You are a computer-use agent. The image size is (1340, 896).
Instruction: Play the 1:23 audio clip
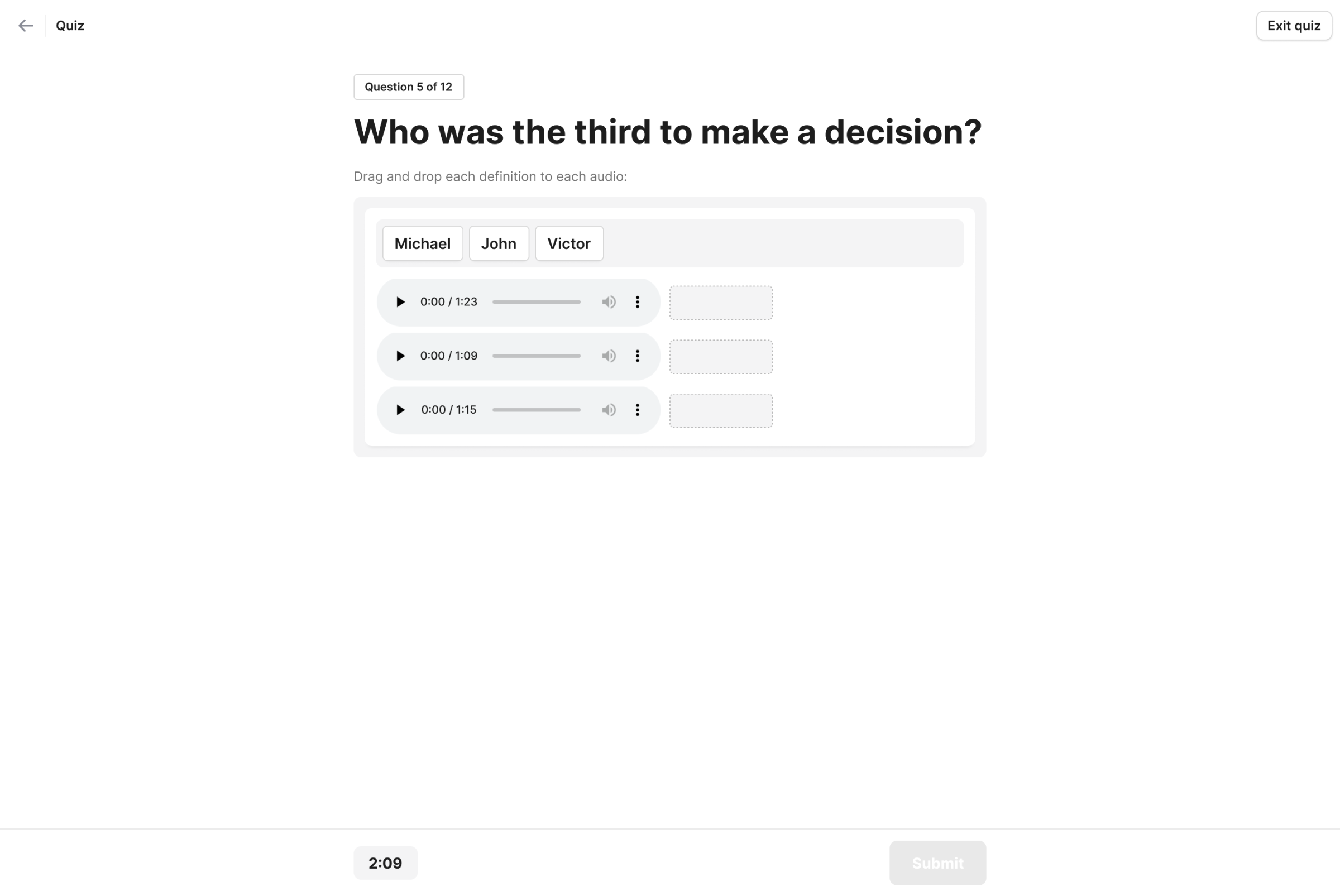pos(400,301)
